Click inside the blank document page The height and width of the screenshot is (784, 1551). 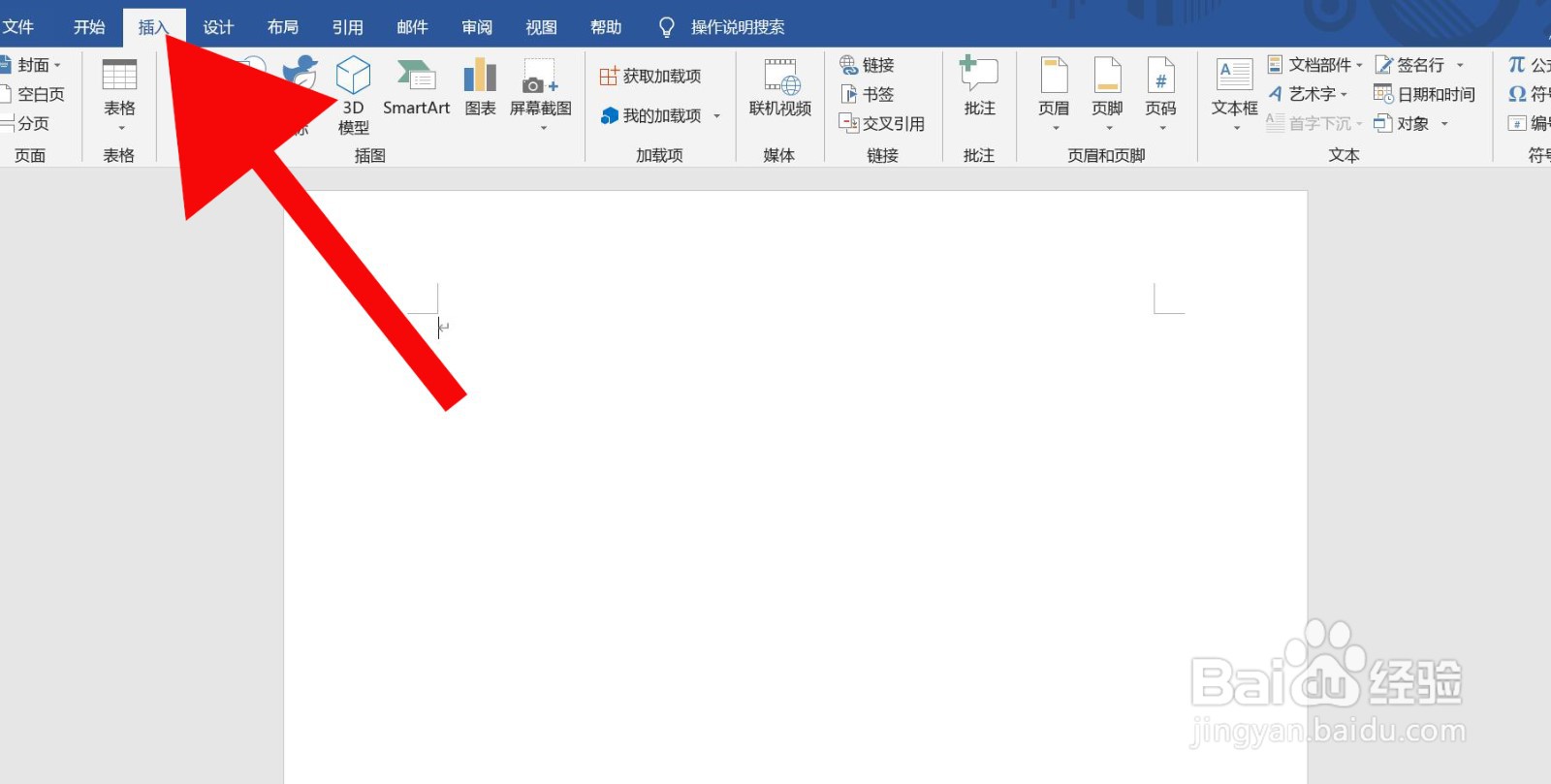[795, 487]
